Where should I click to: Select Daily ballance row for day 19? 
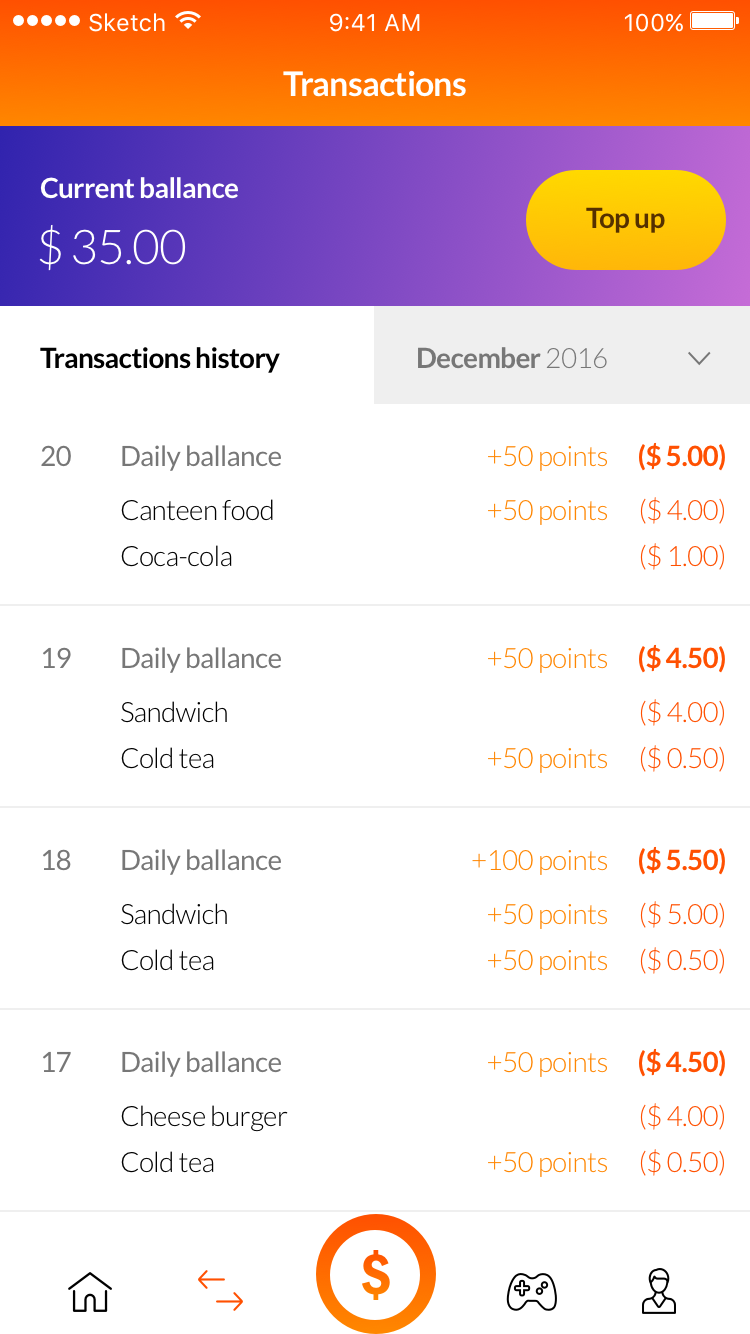click(x=201, y=658)
